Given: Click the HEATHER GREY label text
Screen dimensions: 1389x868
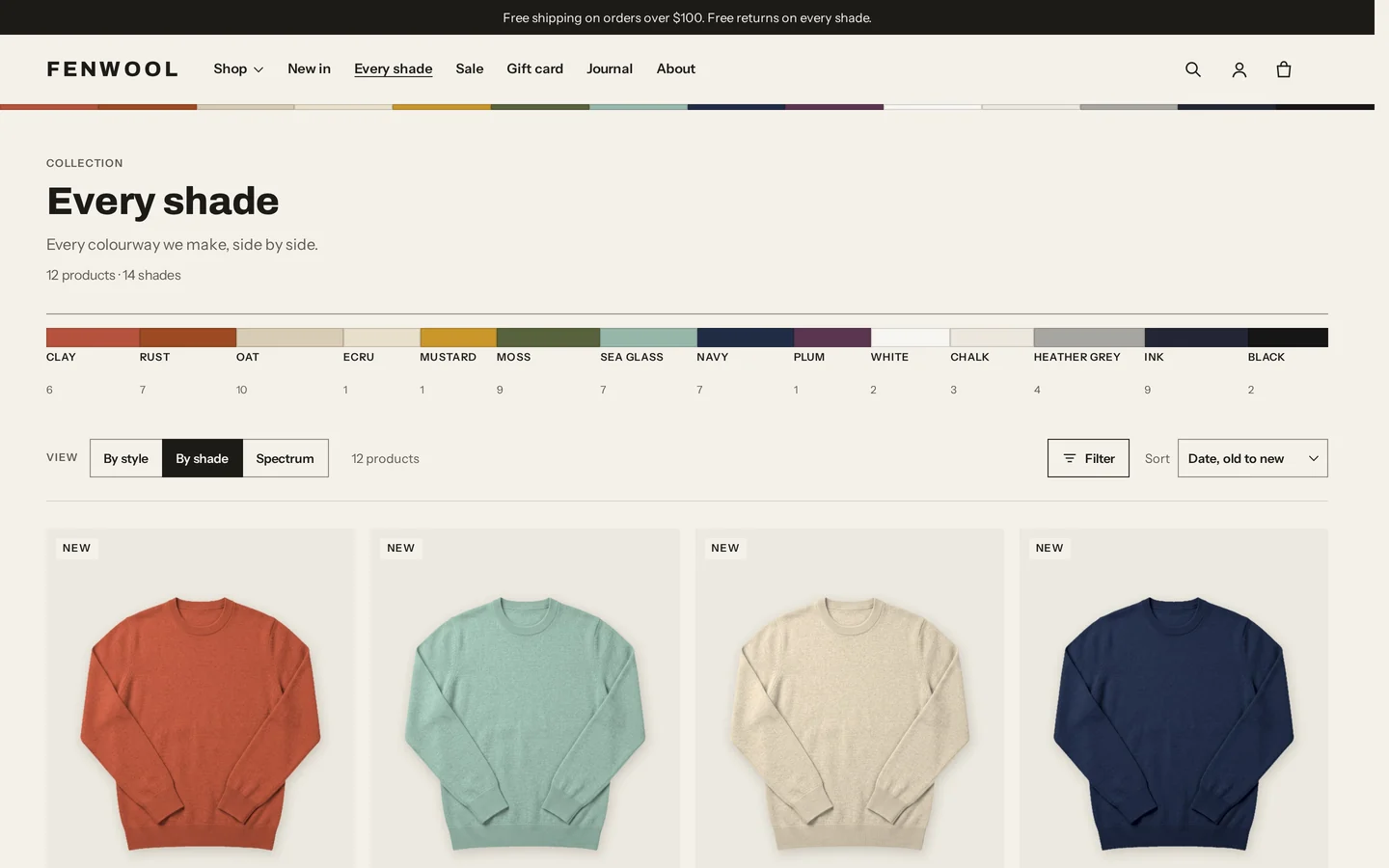Looking at the screenshot, I should 1077,357.
